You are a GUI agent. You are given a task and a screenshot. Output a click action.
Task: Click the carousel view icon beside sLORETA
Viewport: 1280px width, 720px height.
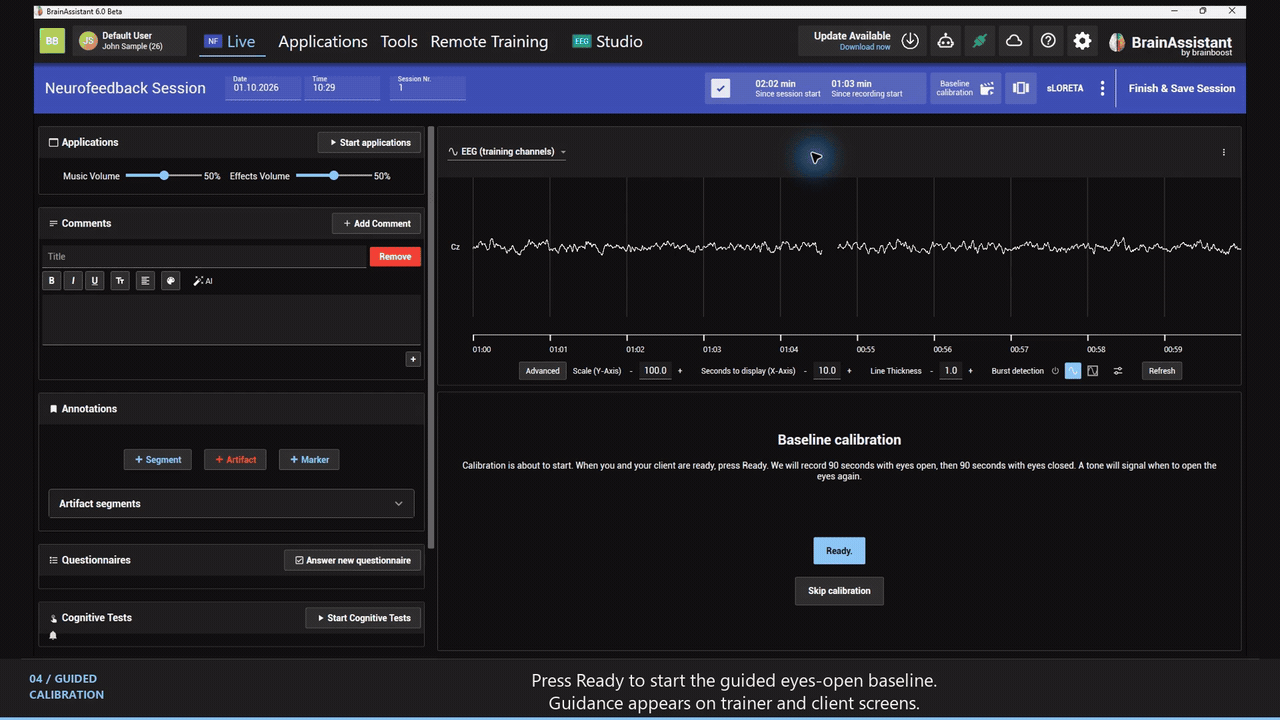(1021, 88)
